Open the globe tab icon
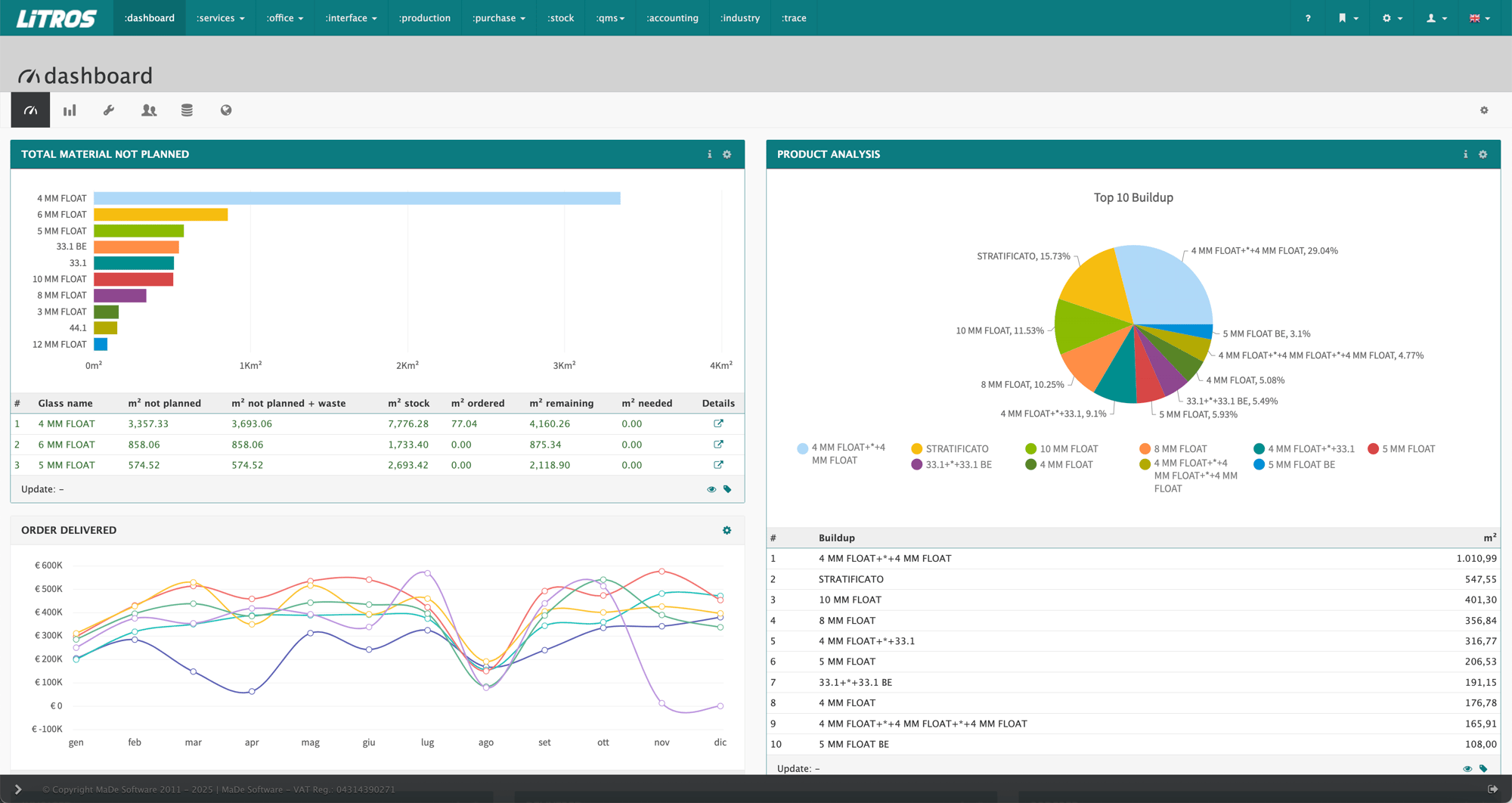Viewport: 1512px width, 803px height. (x=226, y=110)
